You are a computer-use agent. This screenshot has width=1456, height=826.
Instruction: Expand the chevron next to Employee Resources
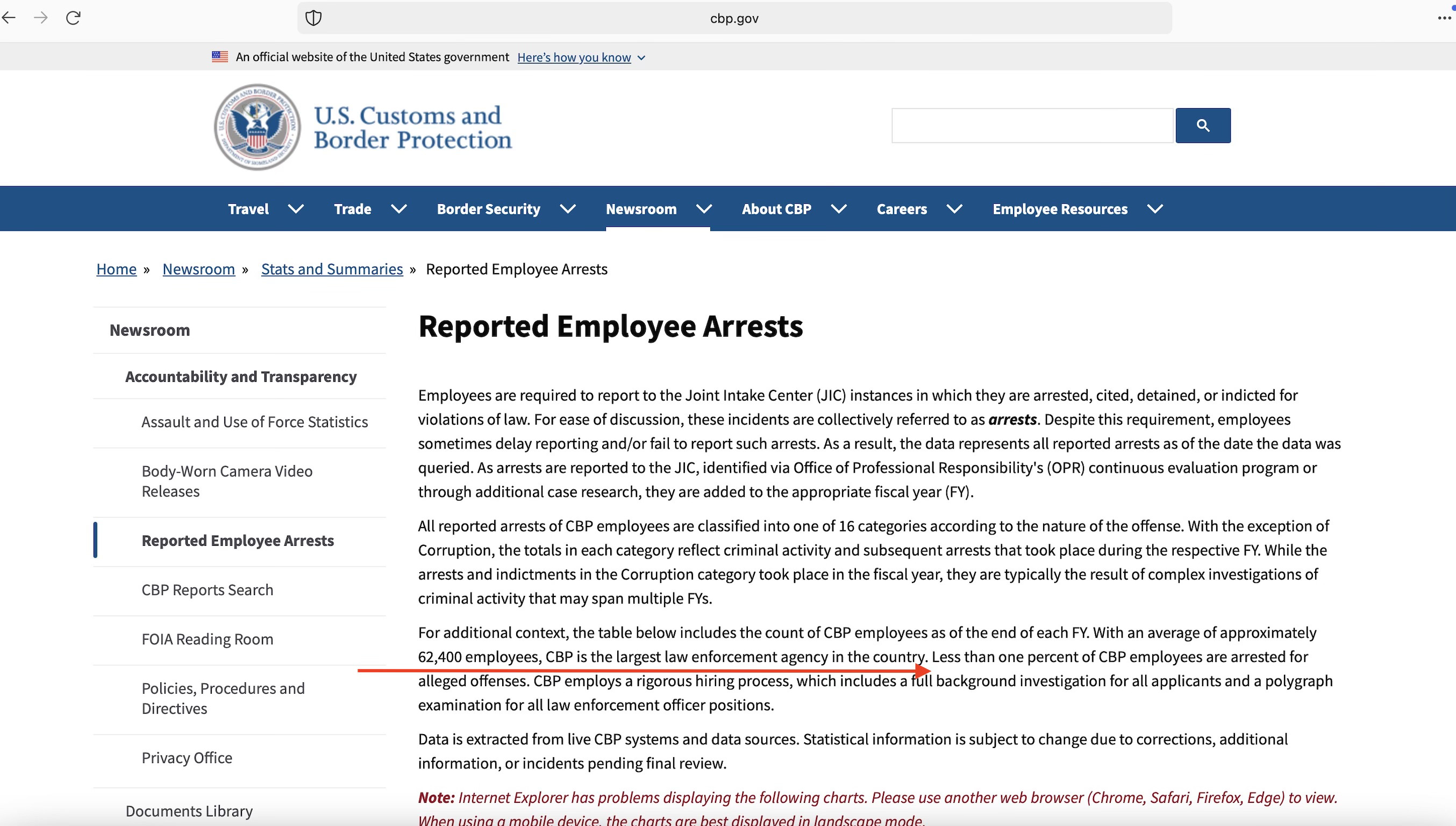[1155, 209]
